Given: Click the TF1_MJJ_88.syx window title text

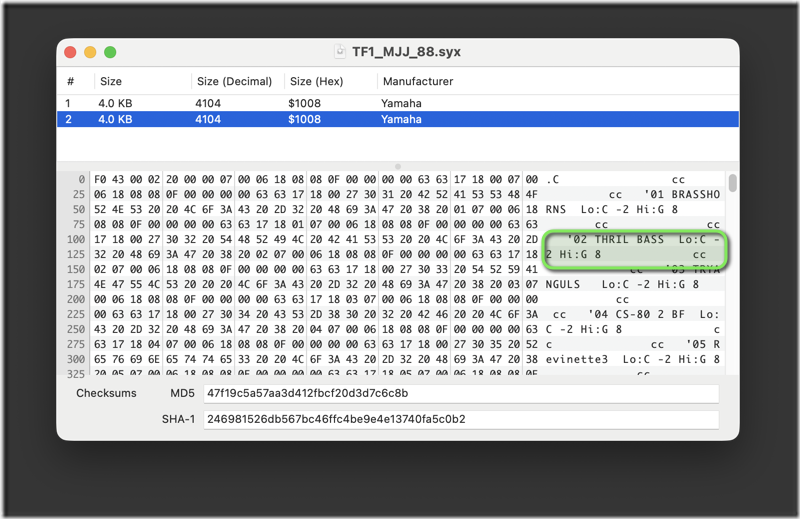Looking at the screenshot, I should (406, 52).
